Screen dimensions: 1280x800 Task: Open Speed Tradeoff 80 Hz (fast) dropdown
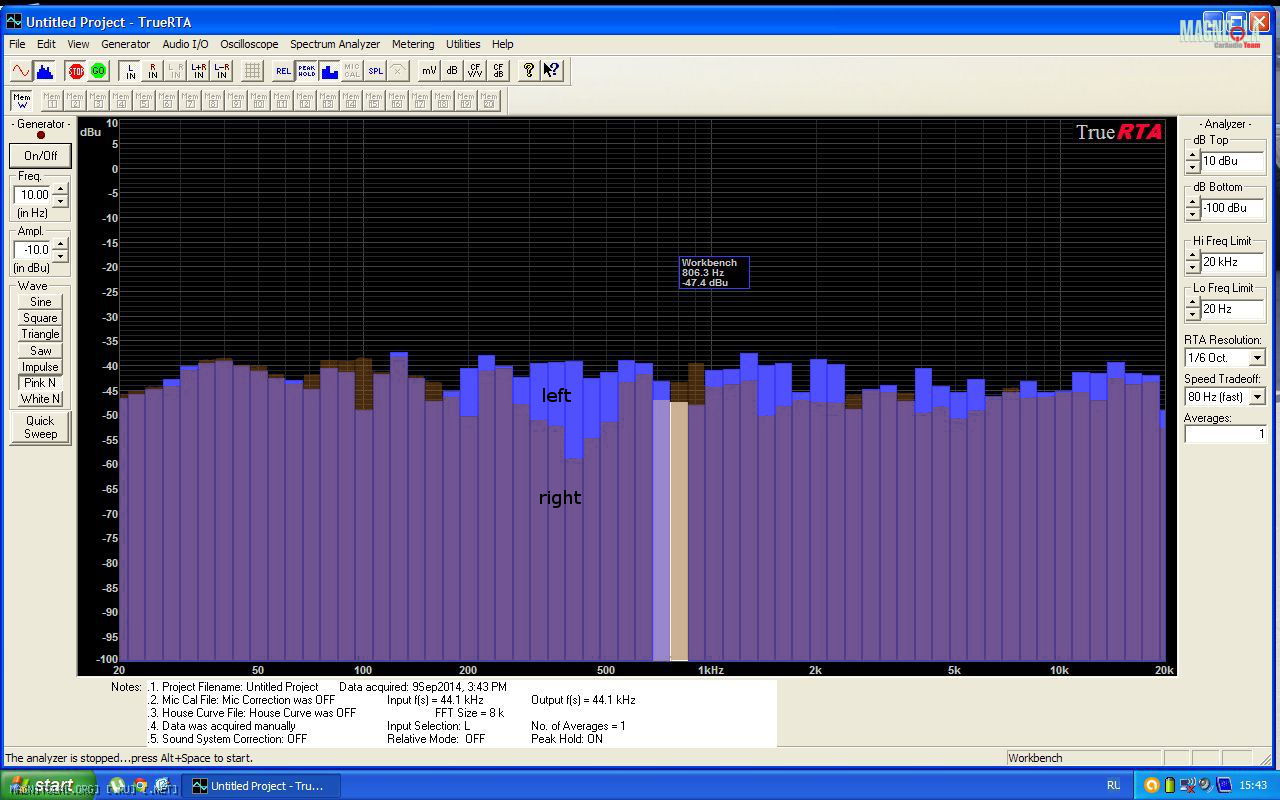click(x=1257, y=397)
